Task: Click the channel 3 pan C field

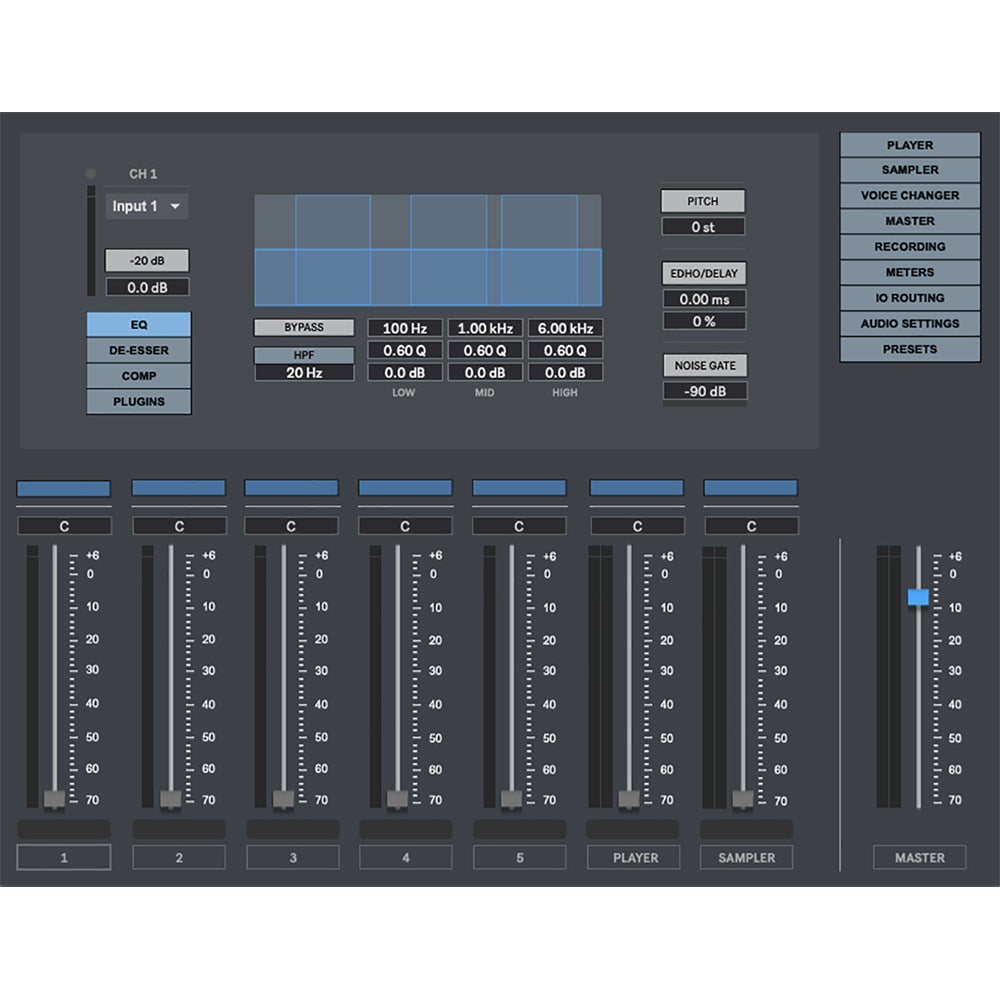Action: tap(291, 526)
